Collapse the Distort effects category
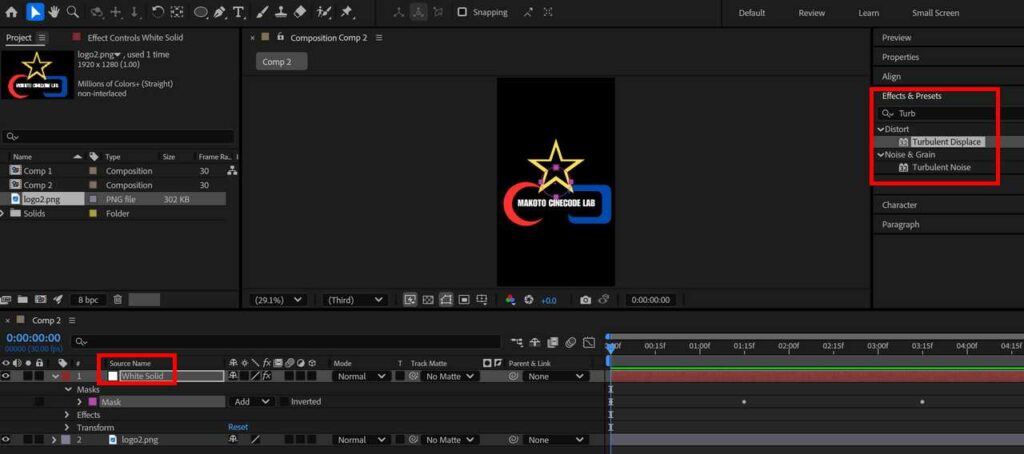 click(x=880, y=129)
